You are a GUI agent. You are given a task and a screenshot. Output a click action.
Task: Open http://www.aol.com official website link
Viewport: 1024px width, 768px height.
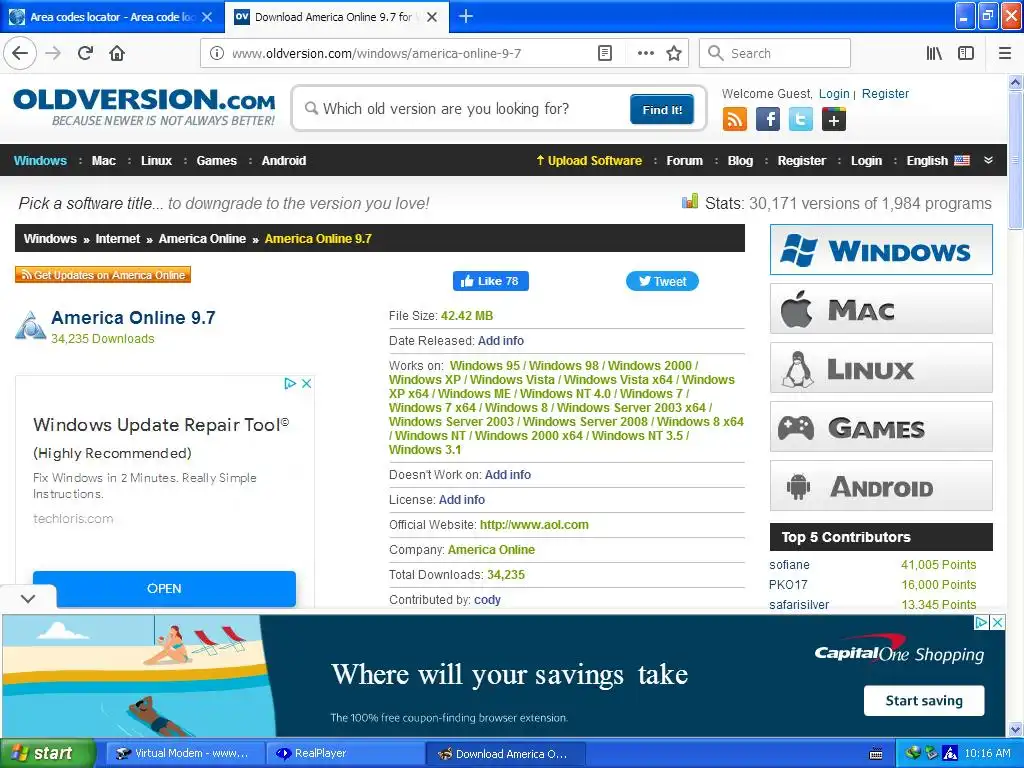point(534,524)
